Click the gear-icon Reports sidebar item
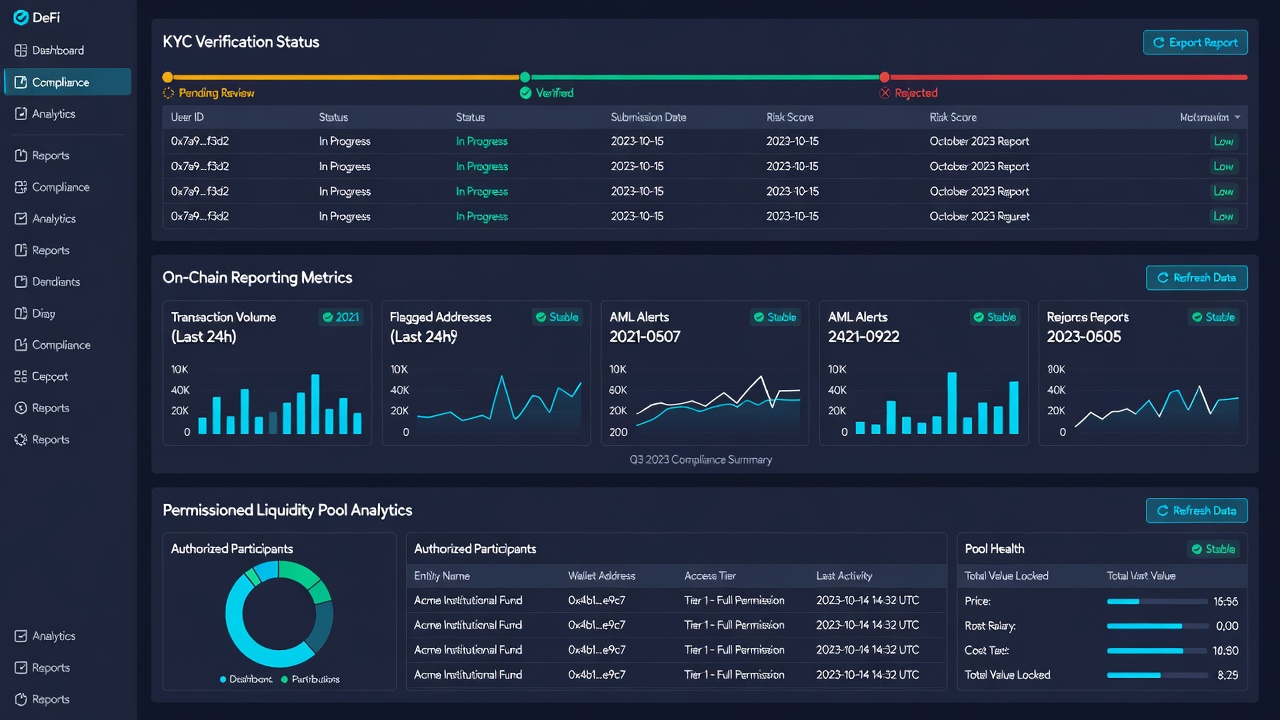Screen dimensions: 1280x720 tap(21, 439)
